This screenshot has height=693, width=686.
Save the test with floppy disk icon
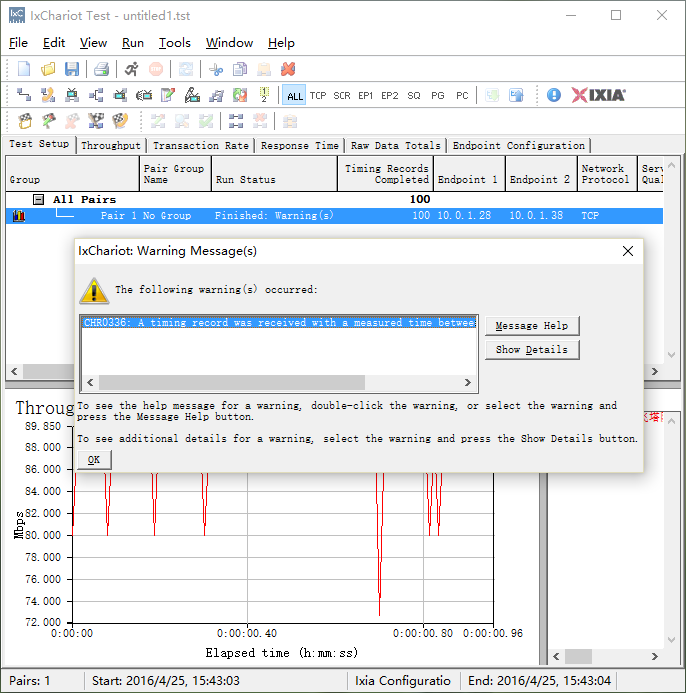[72, 69]
